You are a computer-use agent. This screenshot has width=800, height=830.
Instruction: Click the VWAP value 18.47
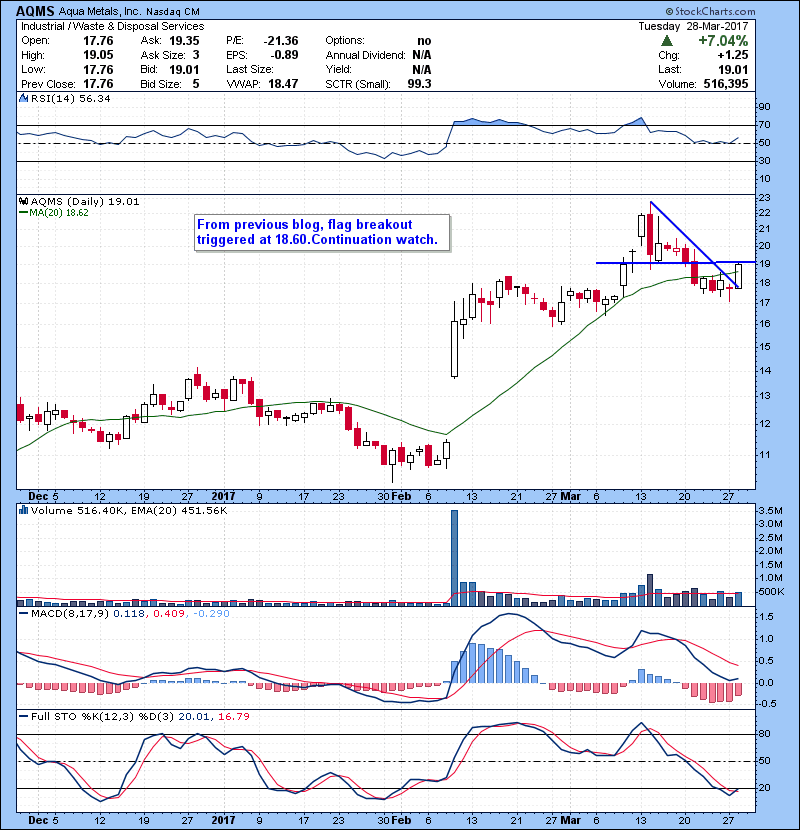(283, 84)
